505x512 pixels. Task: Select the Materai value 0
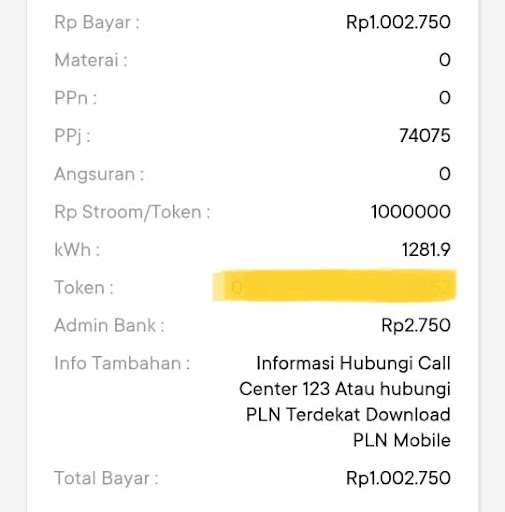tap(445, 60)
